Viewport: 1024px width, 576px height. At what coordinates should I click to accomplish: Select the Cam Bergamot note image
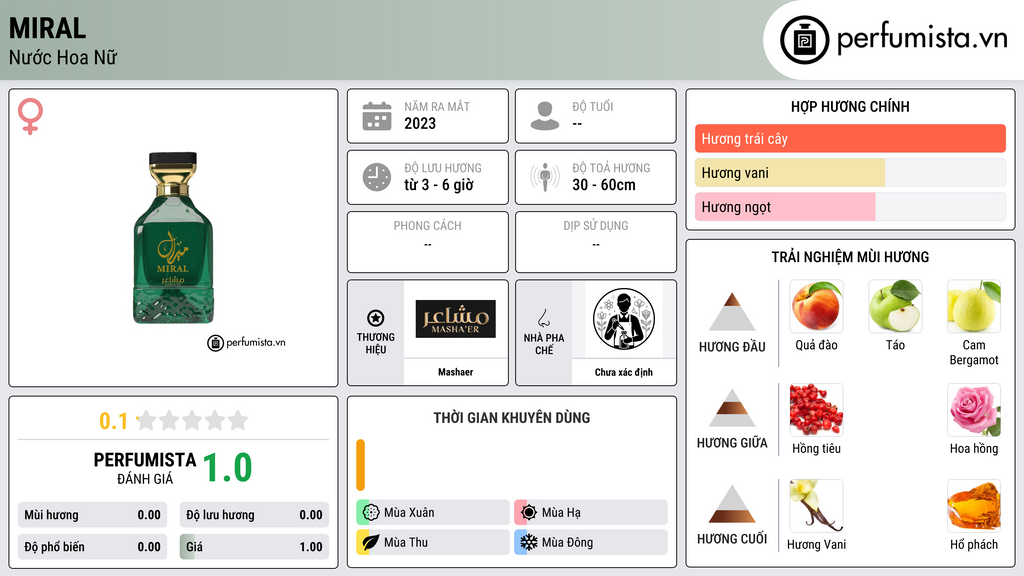point(974,306)
